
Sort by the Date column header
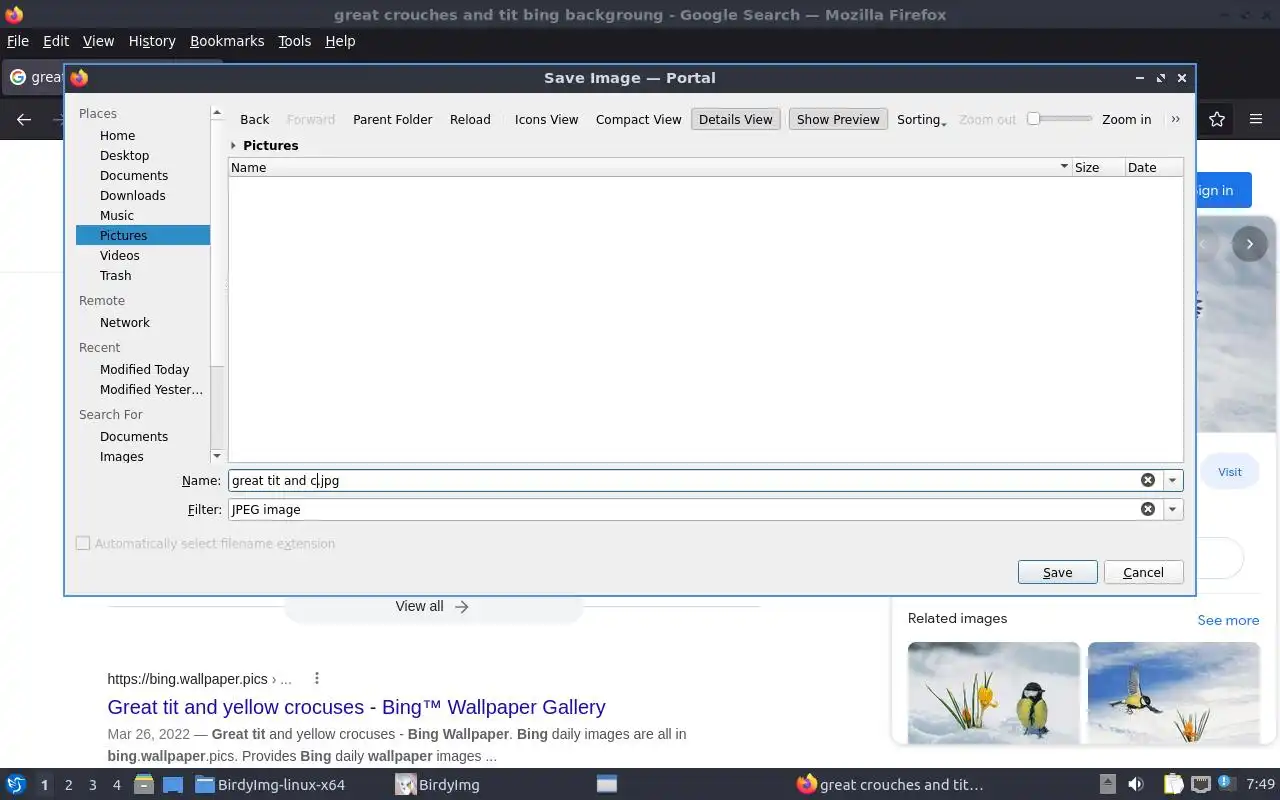point(1154,168)
